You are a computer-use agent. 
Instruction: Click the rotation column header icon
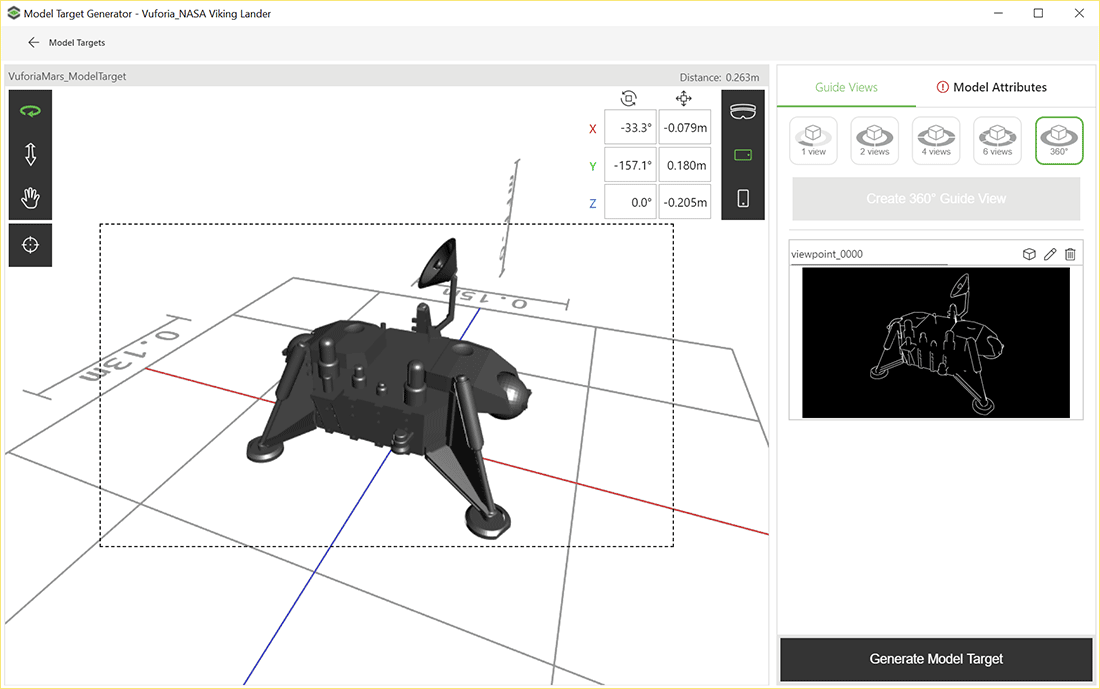point(629,98)
